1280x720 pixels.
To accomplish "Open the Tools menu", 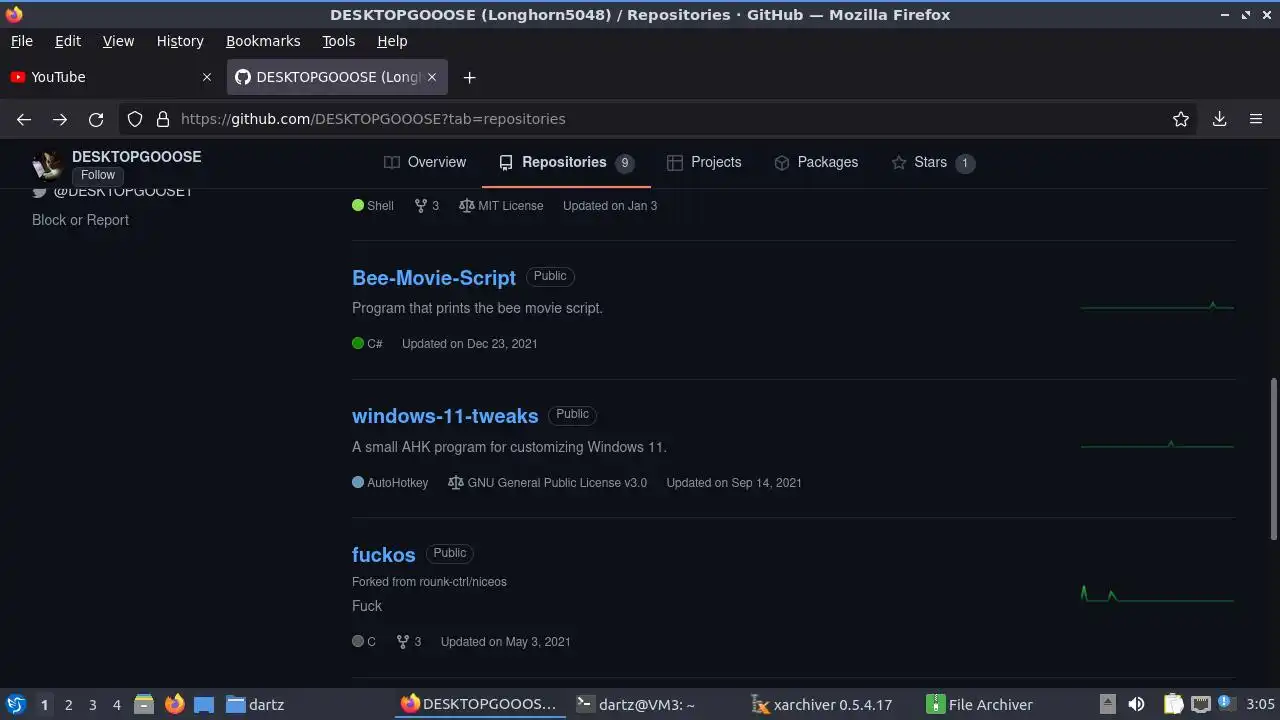I will click(338, 41).
